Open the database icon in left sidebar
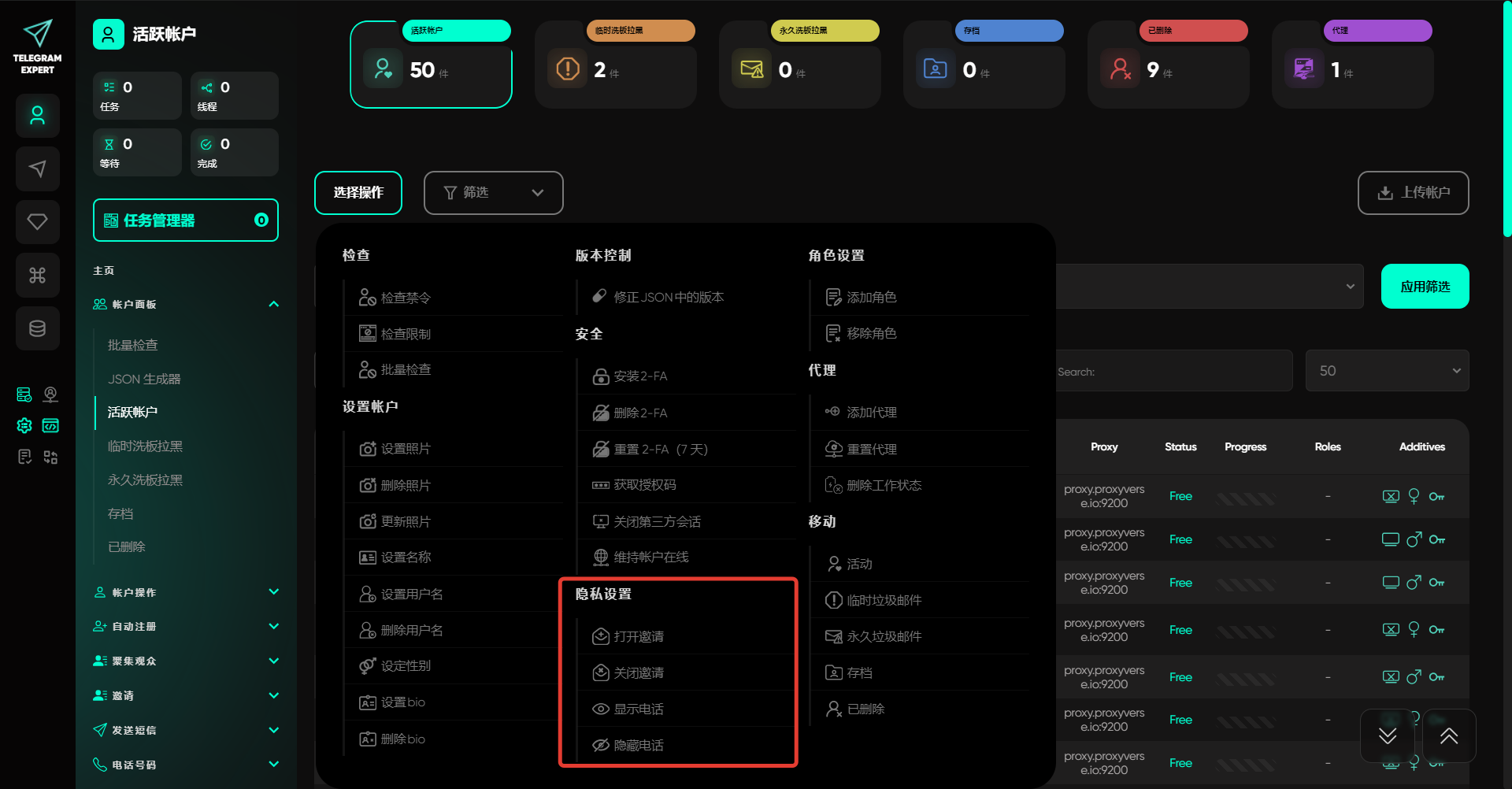Viewport: 1512px width, 789px height. point(38,328)
